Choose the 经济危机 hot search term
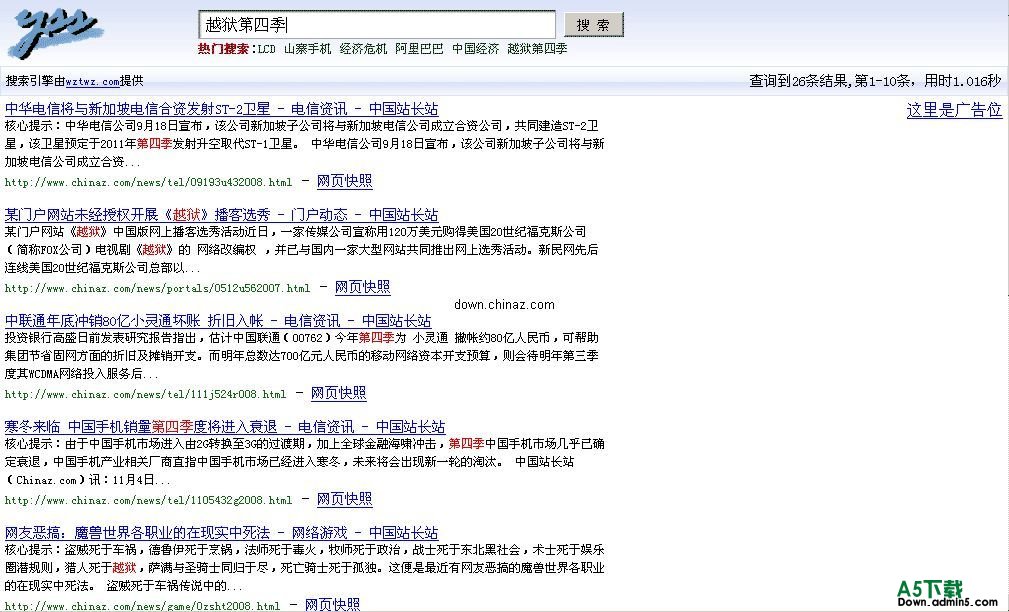This screenshot has width=1009, height=612. coord(363,48)
